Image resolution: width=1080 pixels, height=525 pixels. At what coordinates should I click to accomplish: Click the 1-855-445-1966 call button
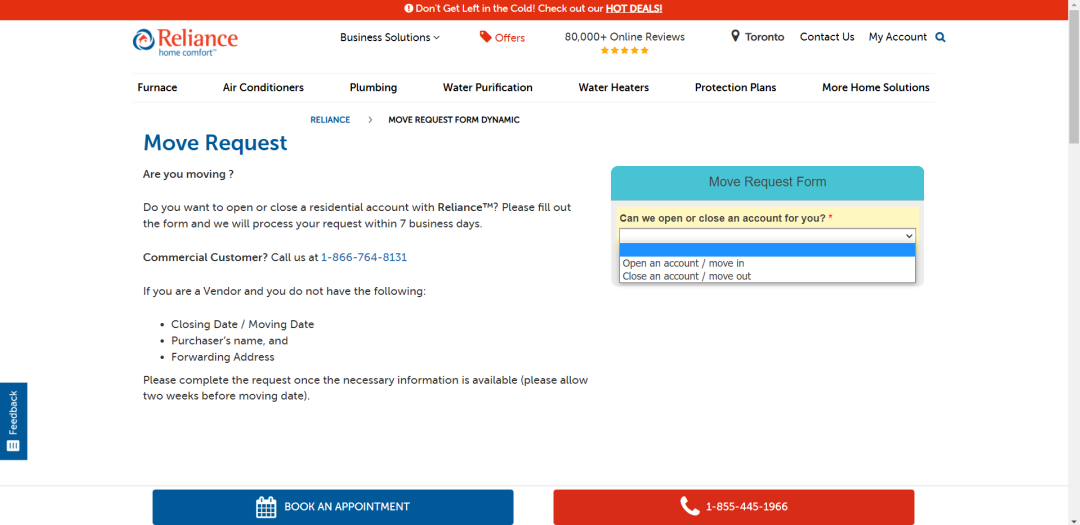pos(734,507)
